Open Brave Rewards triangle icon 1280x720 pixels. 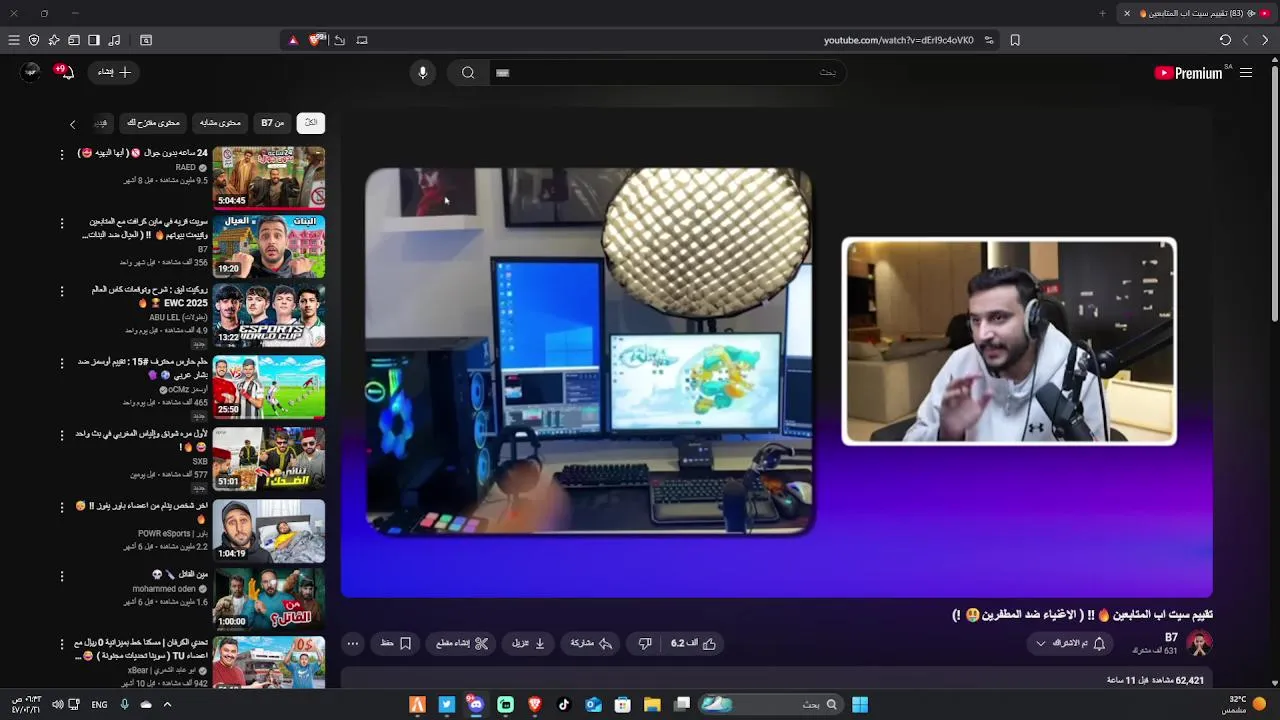tap(293, 40)
